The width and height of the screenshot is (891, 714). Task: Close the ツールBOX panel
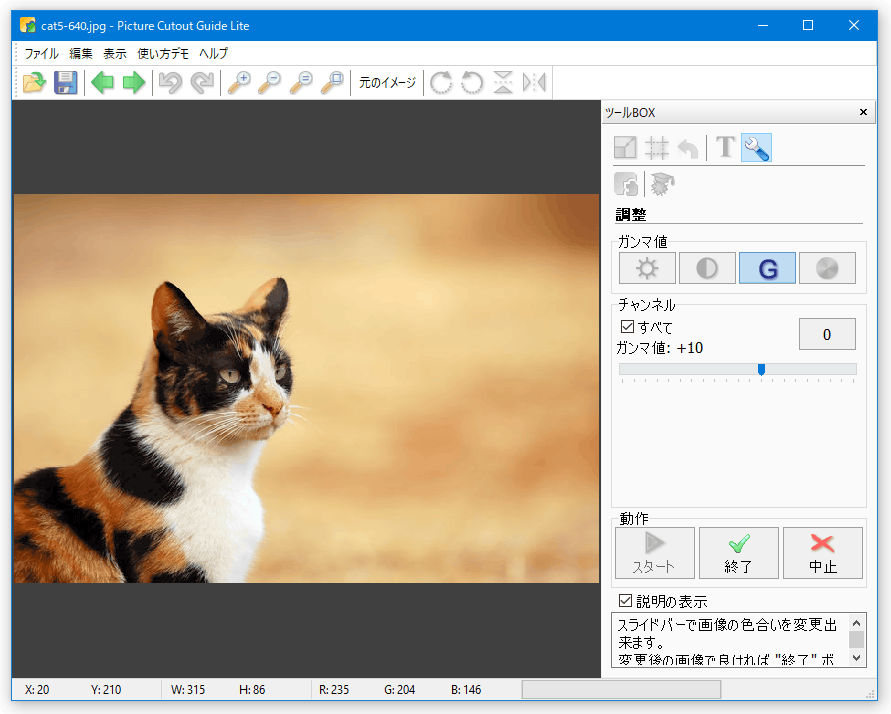(x=863, y=112)
